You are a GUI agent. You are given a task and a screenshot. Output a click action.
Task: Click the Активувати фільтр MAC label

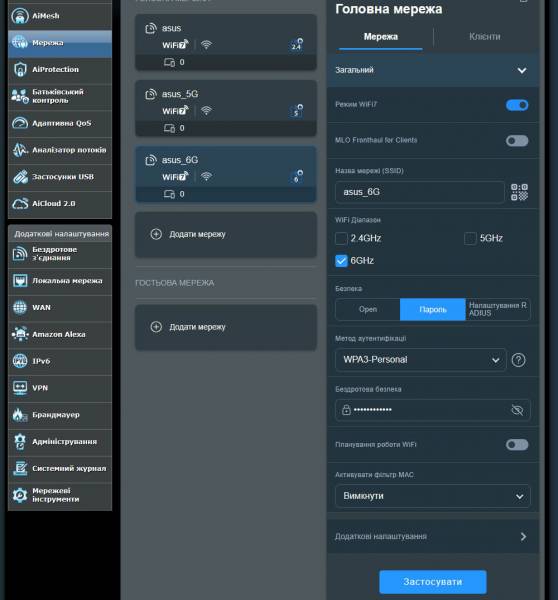pyautogui.click(x=374, y=475)
